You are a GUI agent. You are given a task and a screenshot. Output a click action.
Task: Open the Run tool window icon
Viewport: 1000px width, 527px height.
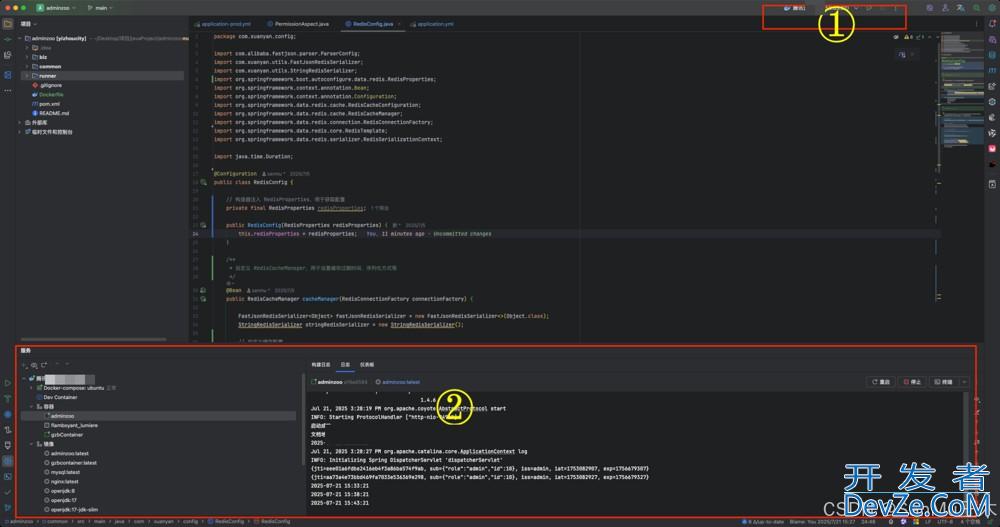click(x=8, y=383)
